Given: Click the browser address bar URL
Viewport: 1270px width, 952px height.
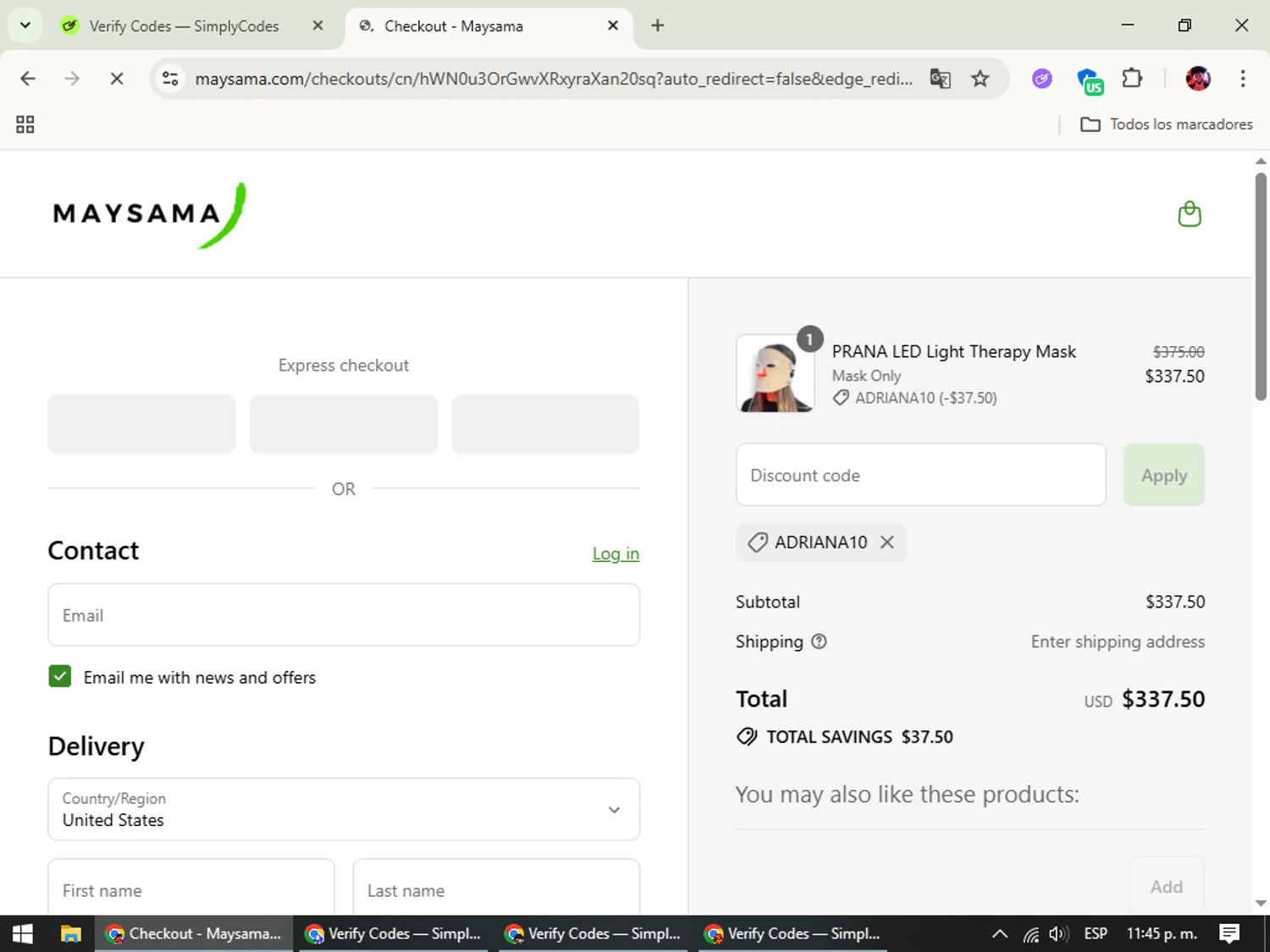Looking at the screenshot, I should click(x=554, y=79).
